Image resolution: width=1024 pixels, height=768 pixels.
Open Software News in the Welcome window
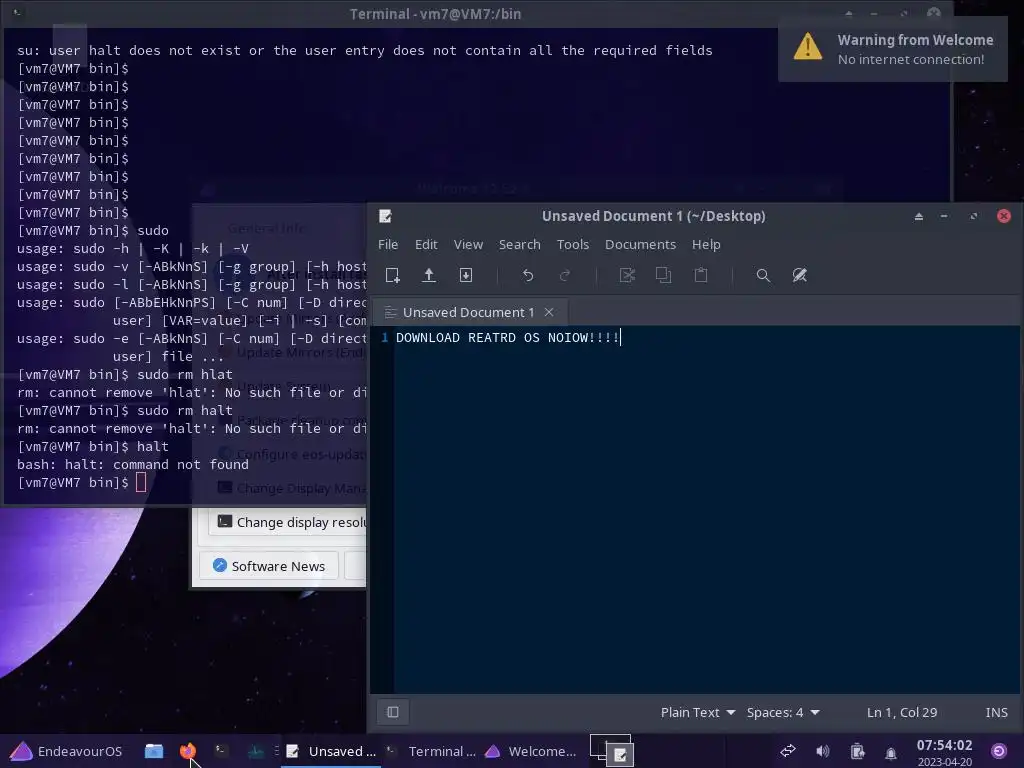(268, 566)
